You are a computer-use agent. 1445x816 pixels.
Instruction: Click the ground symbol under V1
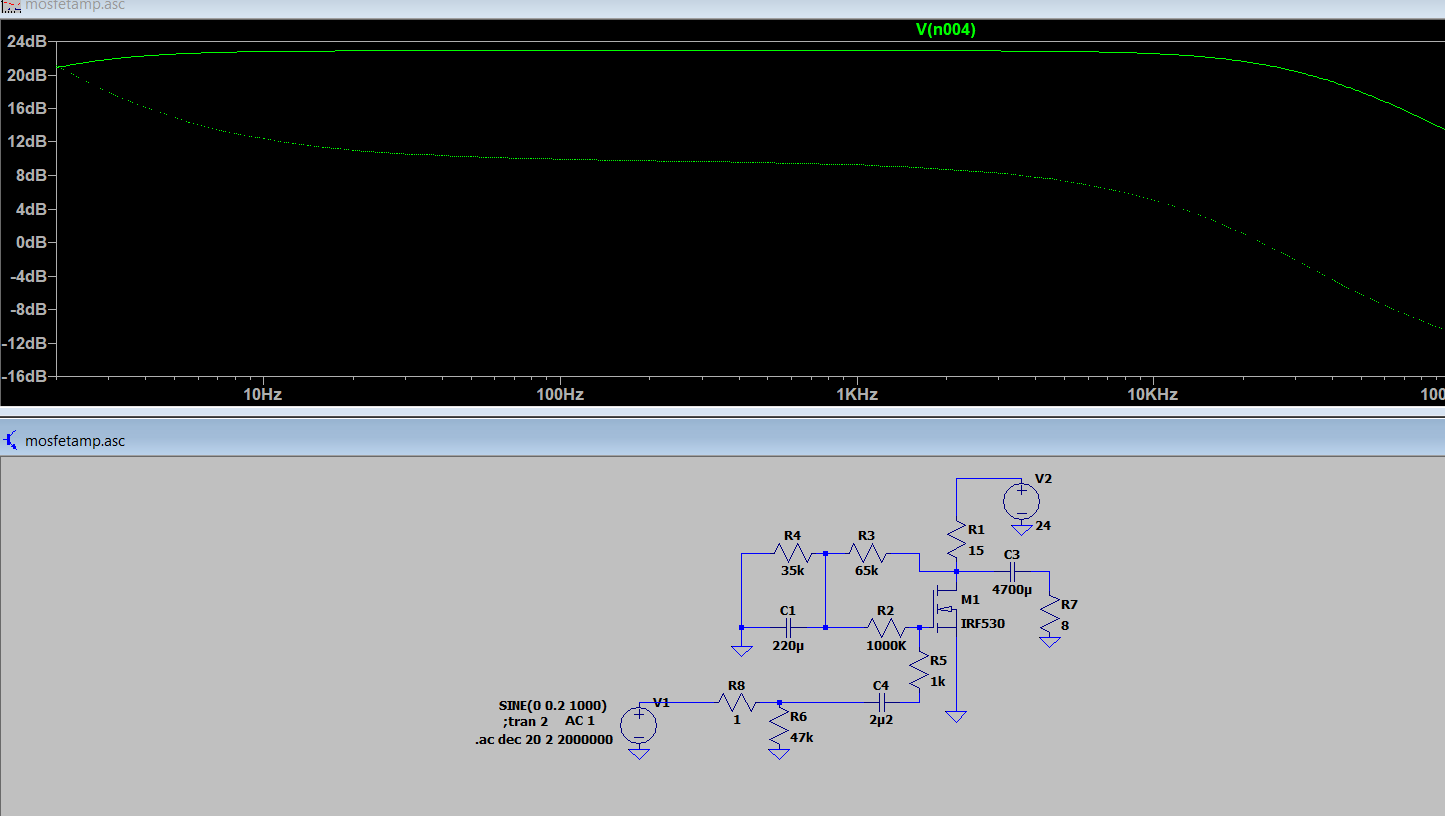tap(639, 754)
